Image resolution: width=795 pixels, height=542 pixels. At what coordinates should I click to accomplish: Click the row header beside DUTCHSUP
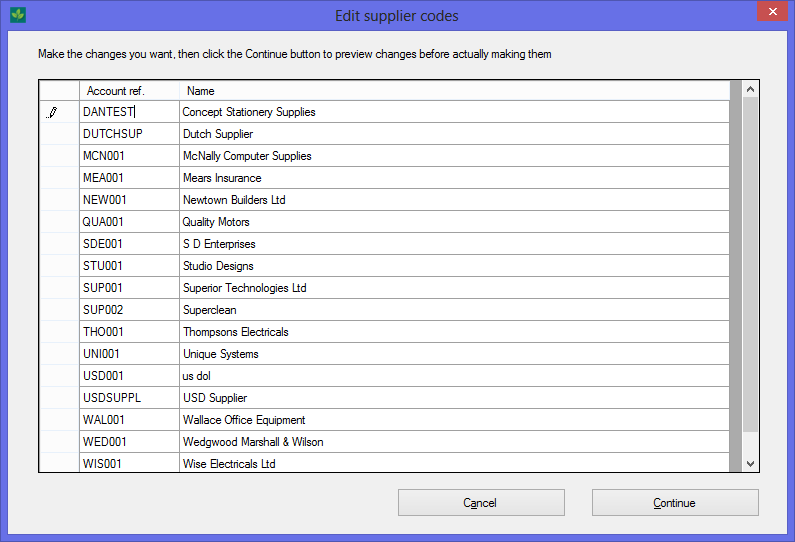(59, 134)
